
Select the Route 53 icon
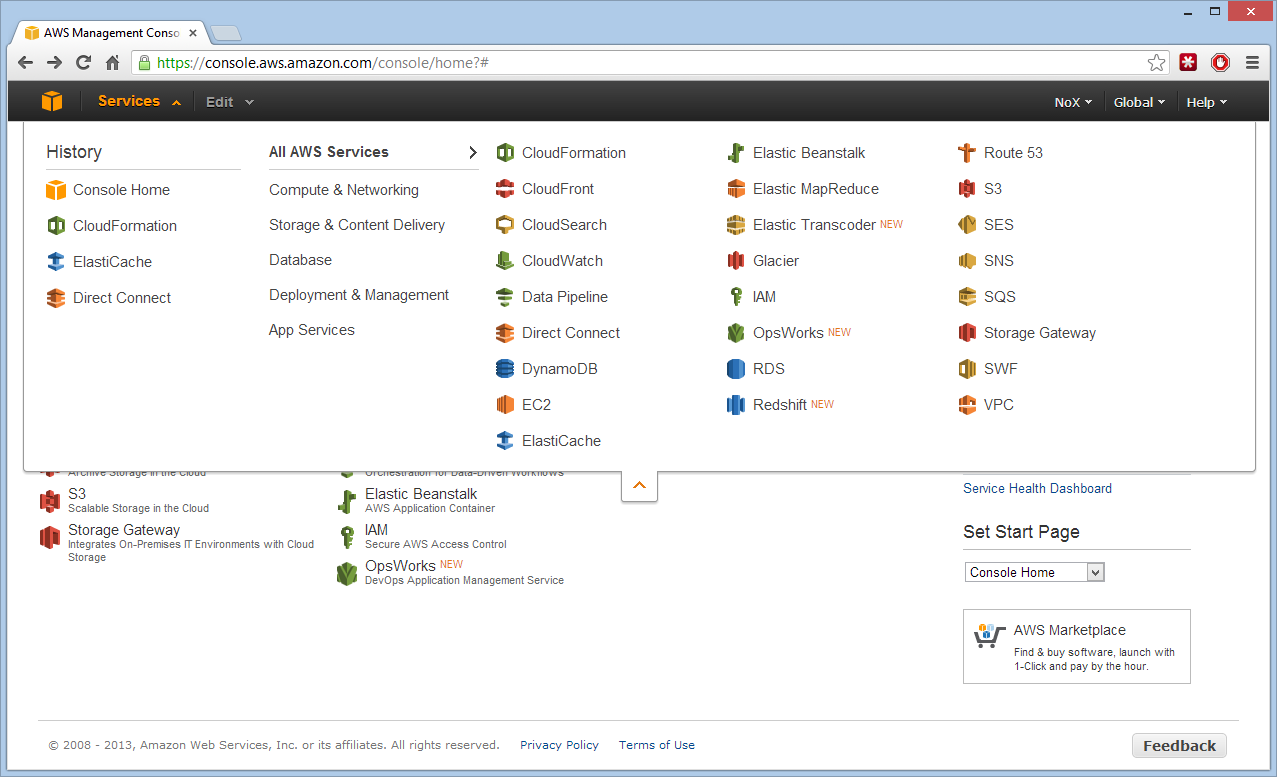point(967,153)
